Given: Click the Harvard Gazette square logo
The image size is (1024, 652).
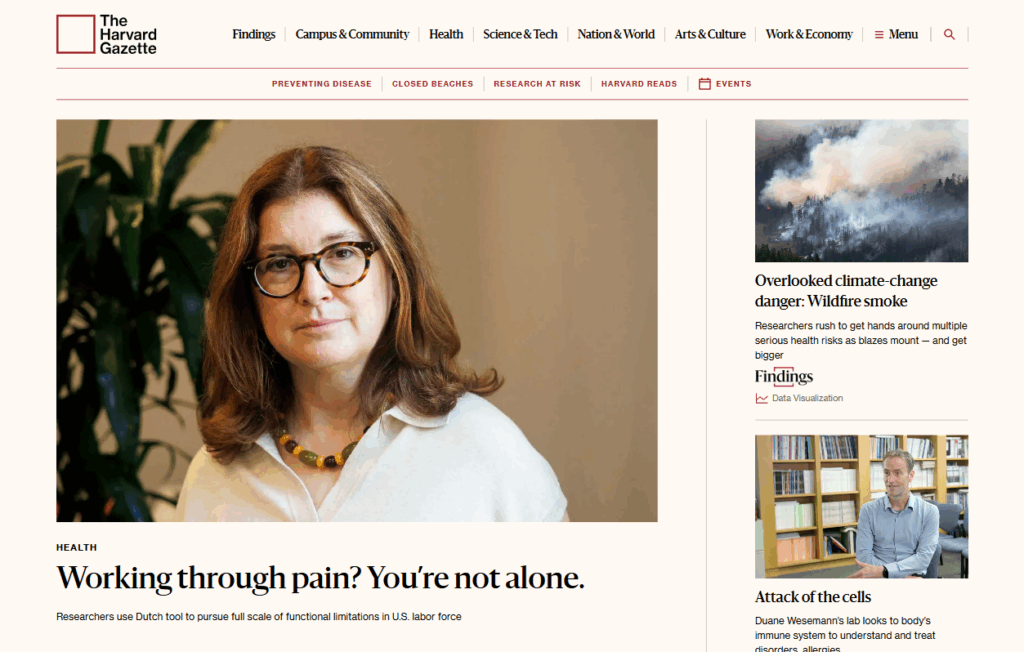Looking at the screenshot, I should pos(76,34).
